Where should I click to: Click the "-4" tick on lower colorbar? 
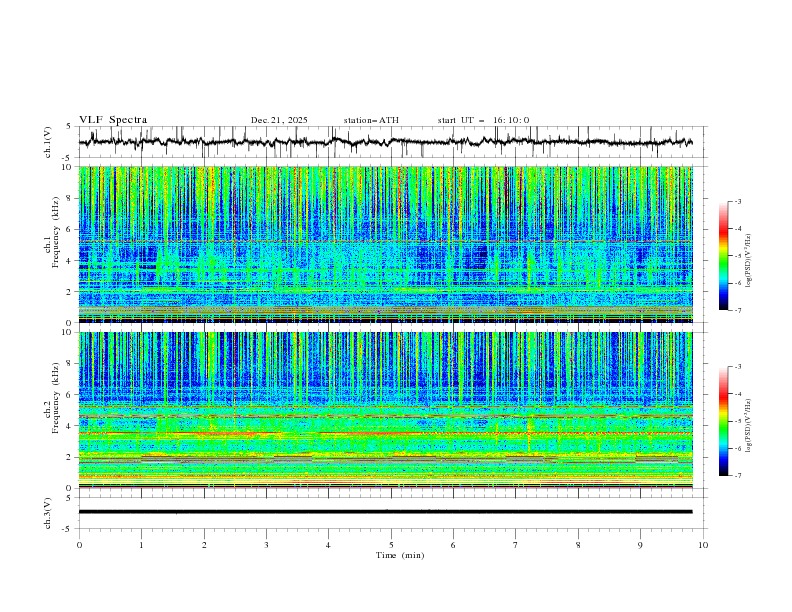[x=737, y=394]
